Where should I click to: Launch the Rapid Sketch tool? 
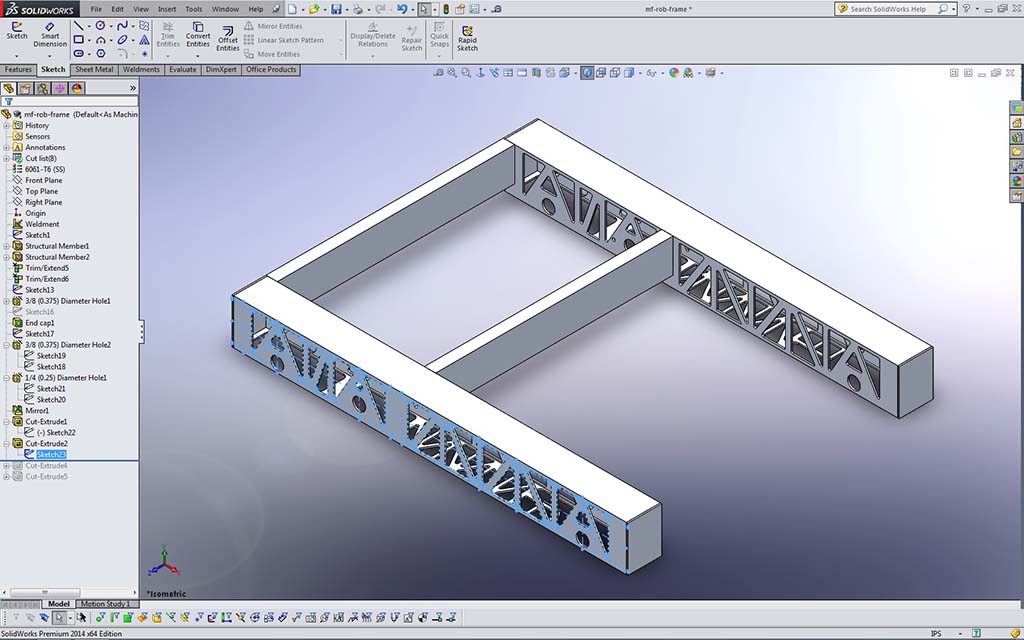[467, 36]
